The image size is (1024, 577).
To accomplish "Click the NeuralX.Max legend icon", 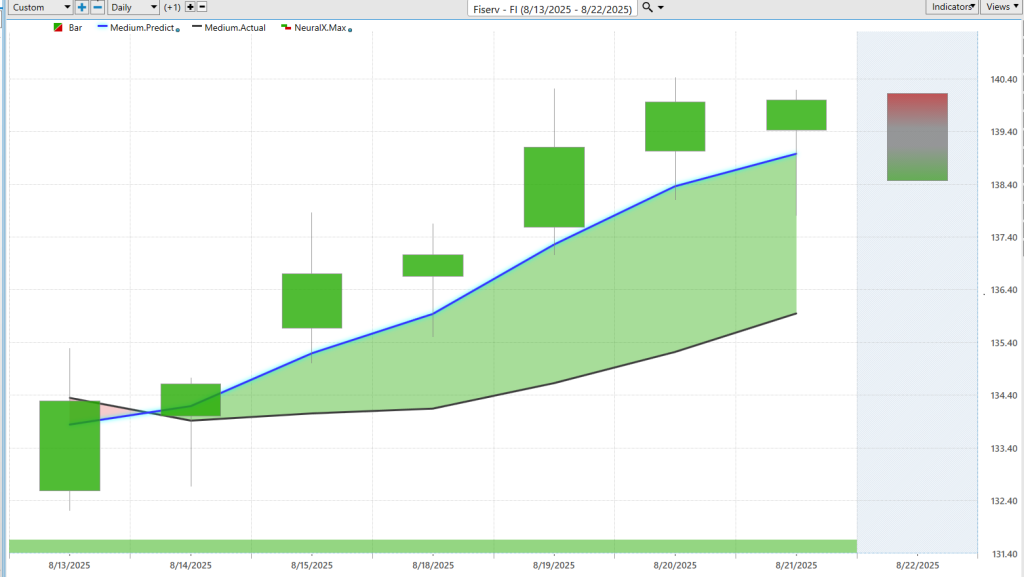I will 285,28.
